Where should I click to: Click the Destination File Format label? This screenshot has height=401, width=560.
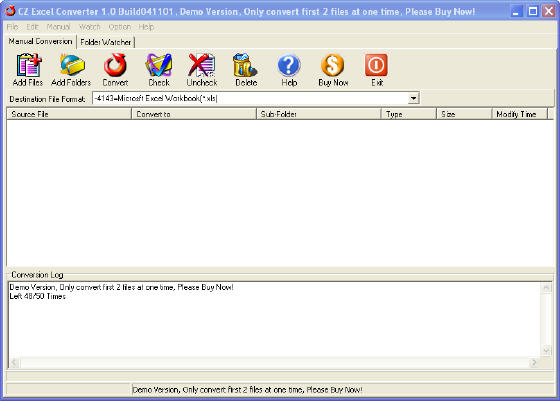tap(47, 99)
